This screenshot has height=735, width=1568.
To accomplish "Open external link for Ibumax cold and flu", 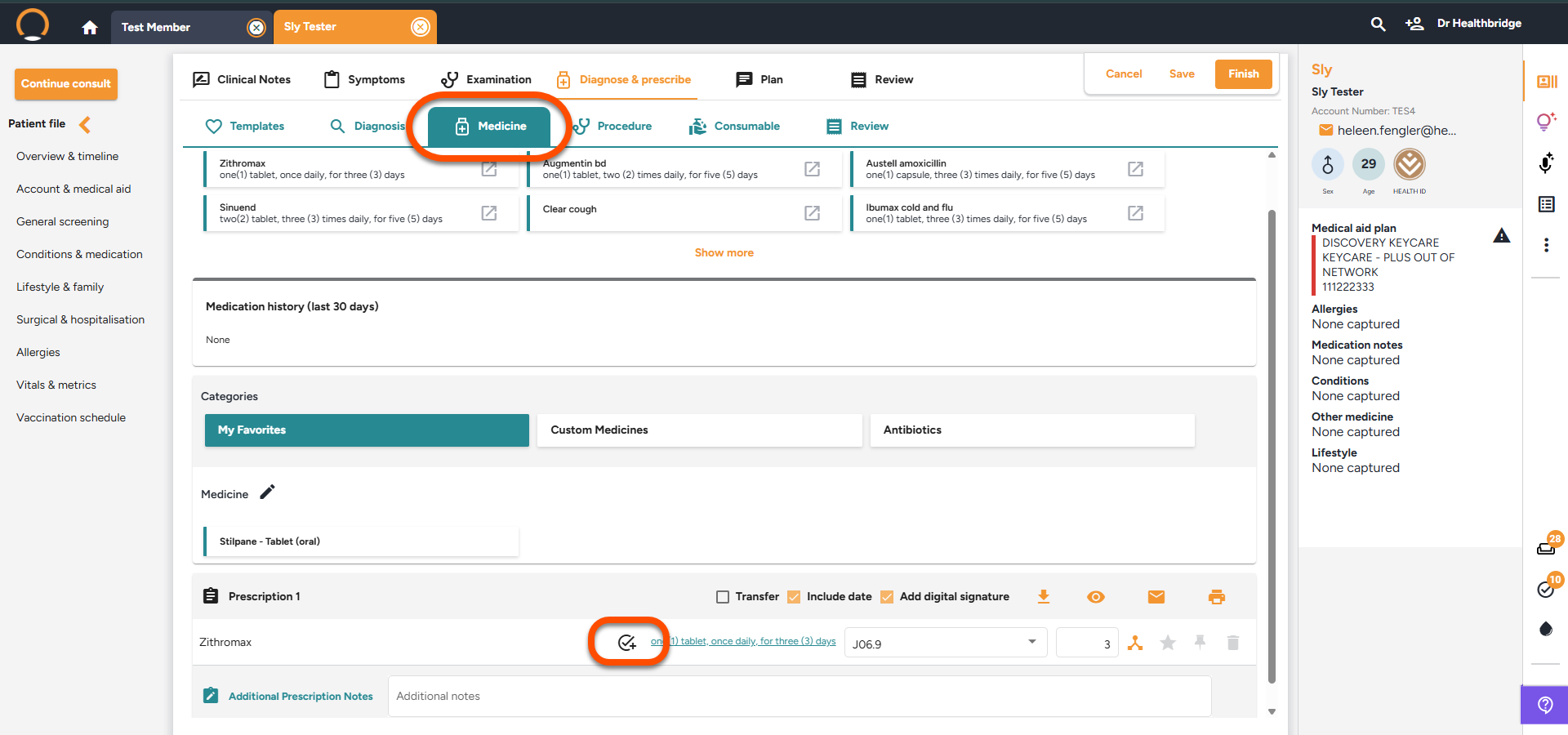I will tap(1135, 213).
